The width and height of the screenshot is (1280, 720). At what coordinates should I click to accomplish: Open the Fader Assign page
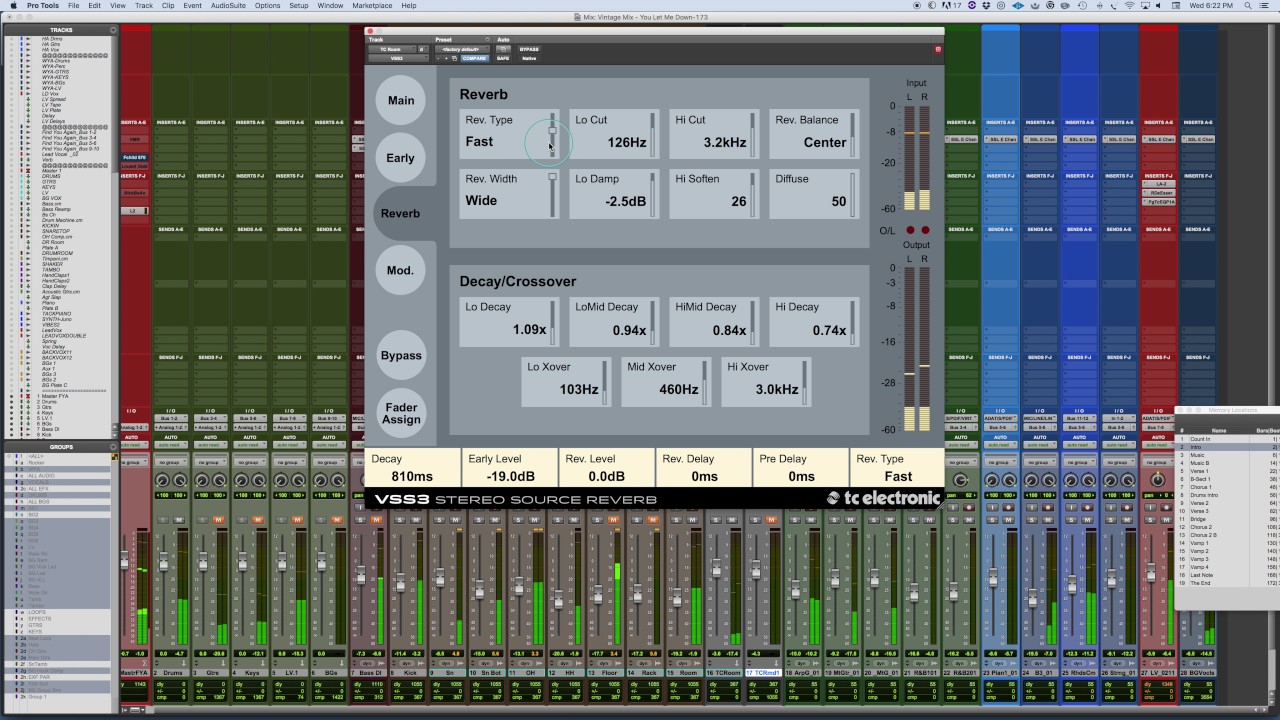pyautogui.click(x=401, y=413)
